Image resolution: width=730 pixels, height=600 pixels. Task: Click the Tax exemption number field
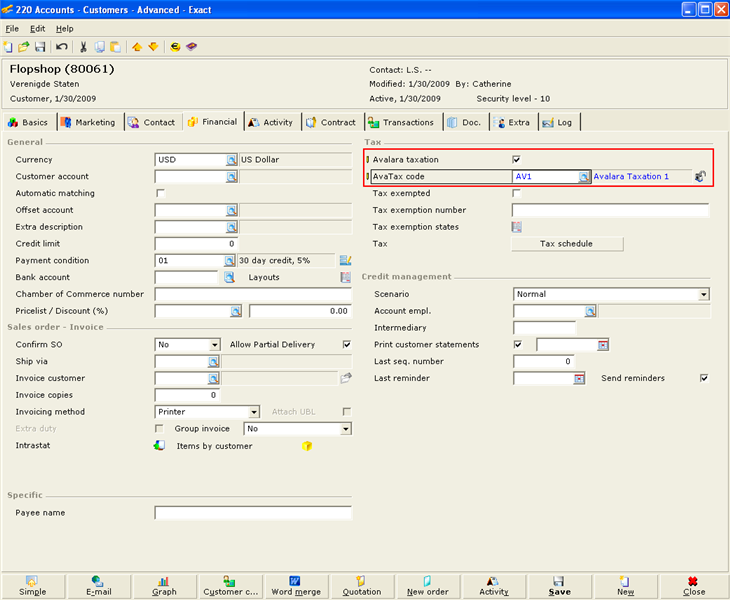(610, 210)
